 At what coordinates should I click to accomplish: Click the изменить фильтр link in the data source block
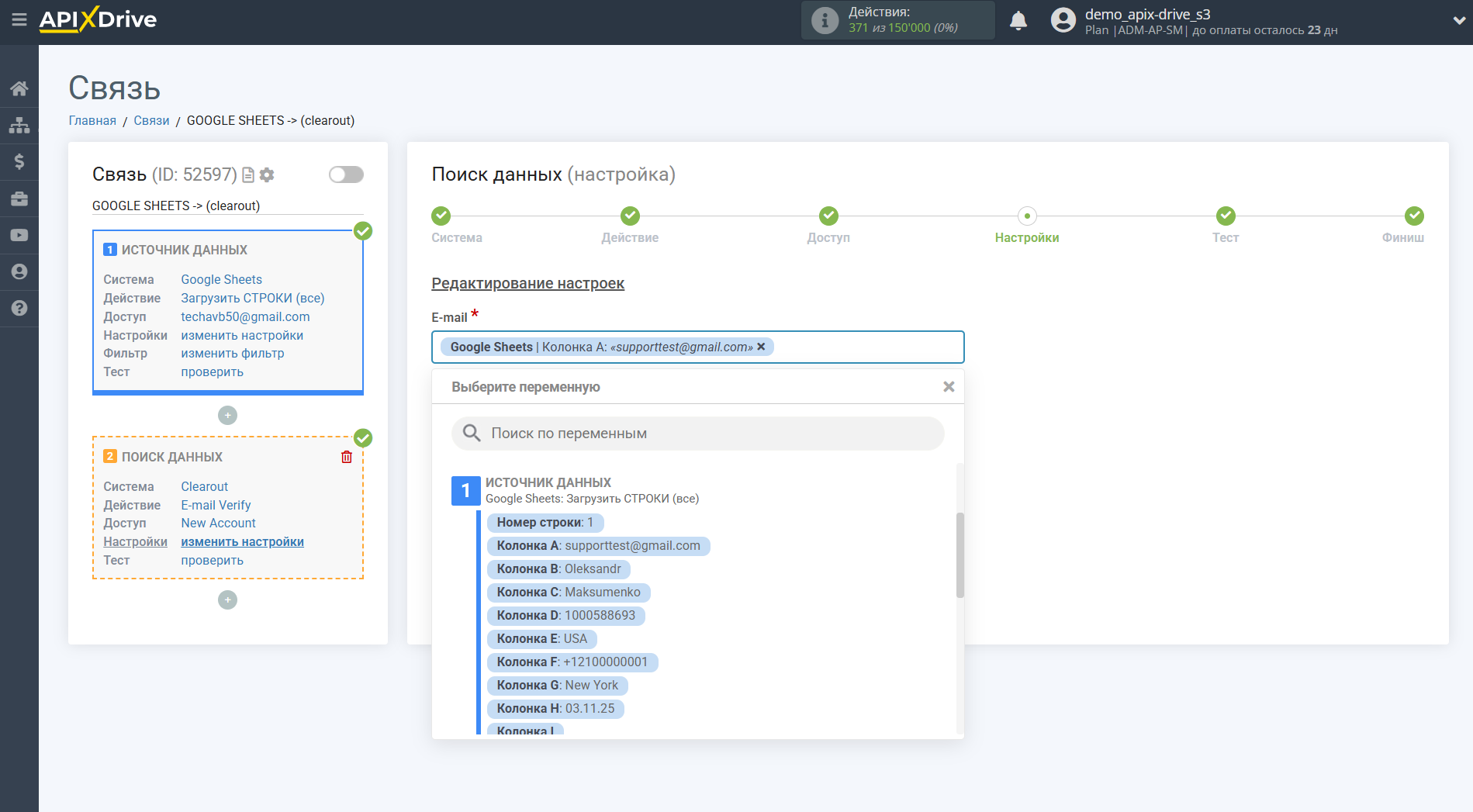(x=232, y=354)
